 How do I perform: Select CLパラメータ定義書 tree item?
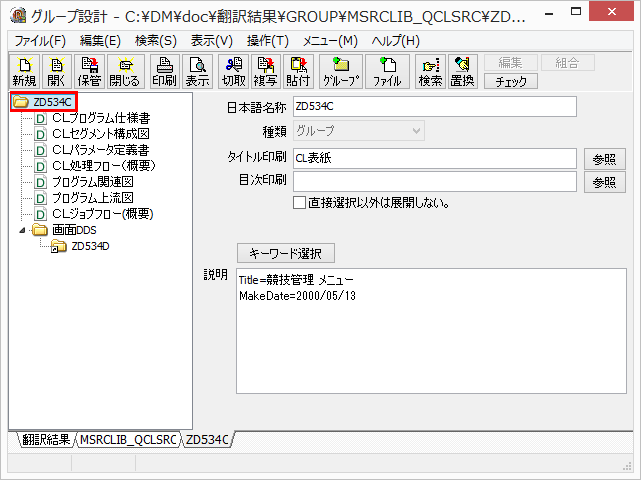tap(92, 150)
